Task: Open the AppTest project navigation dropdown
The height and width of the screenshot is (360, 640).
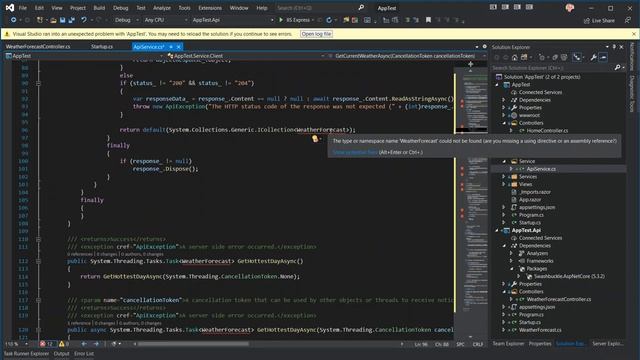Action: point(84,56)
